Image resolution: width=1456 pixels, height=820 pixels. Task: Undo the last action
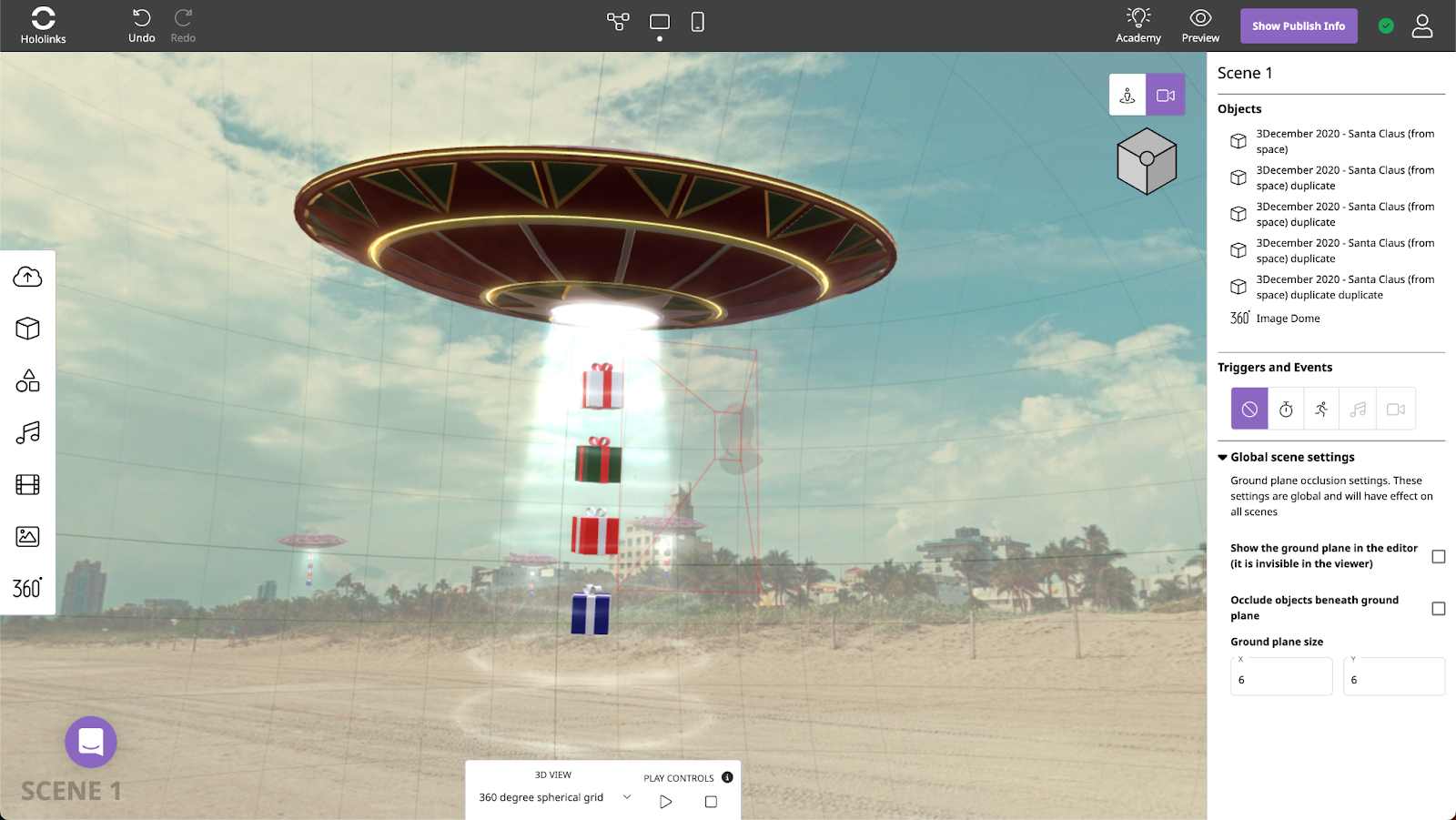[141, 25]
